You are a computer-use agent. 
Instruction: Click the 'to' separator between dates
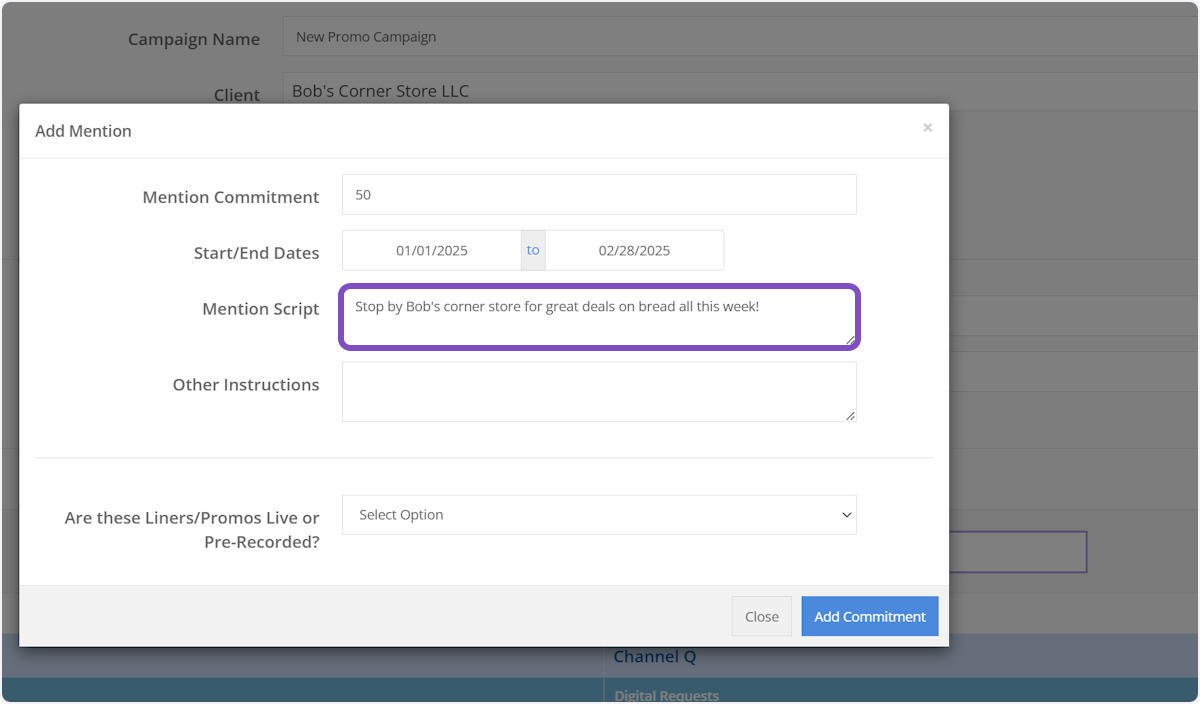(x=533, y=251)
